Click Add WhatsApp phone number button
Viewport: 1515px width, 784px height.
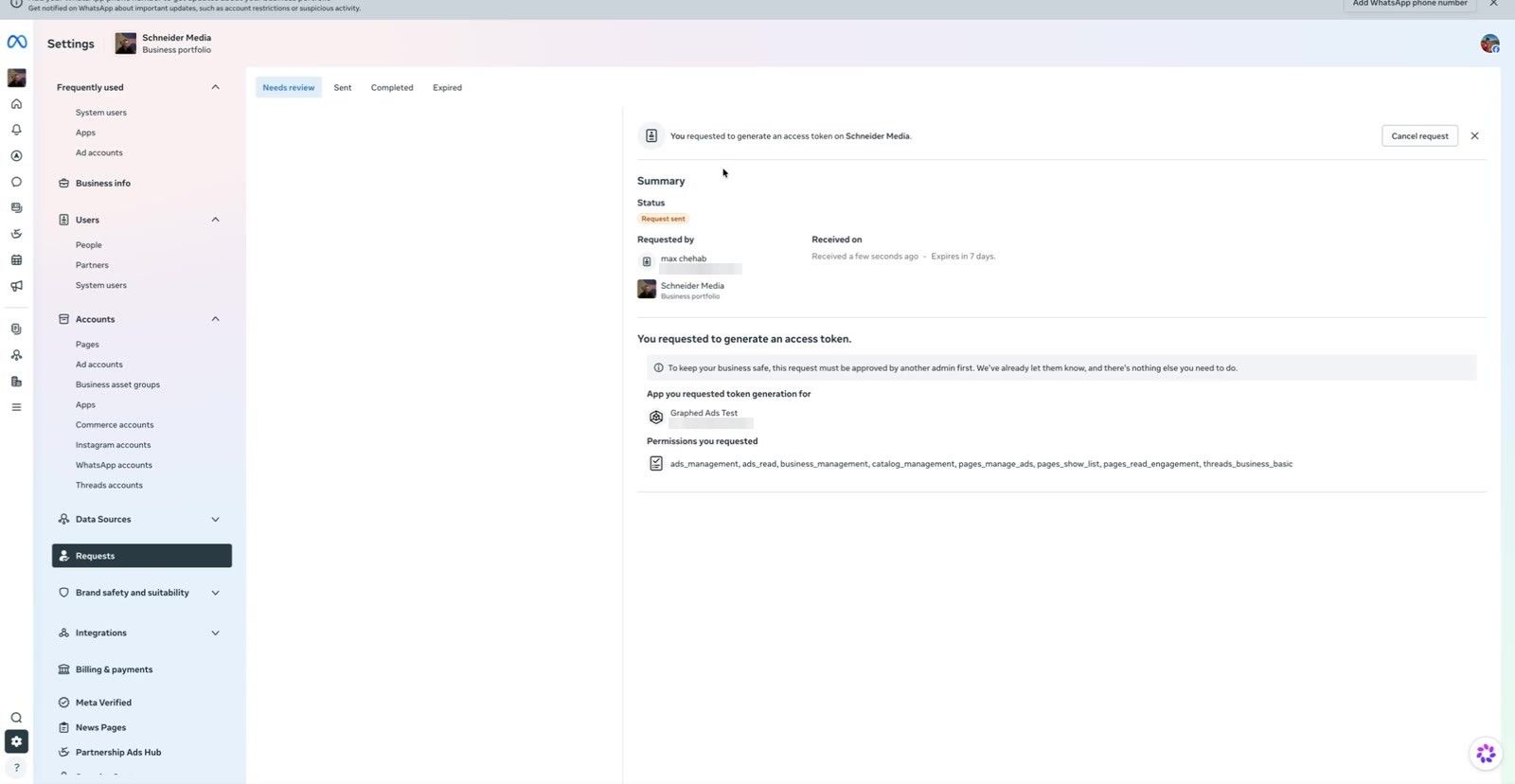tap(1410, 5)
